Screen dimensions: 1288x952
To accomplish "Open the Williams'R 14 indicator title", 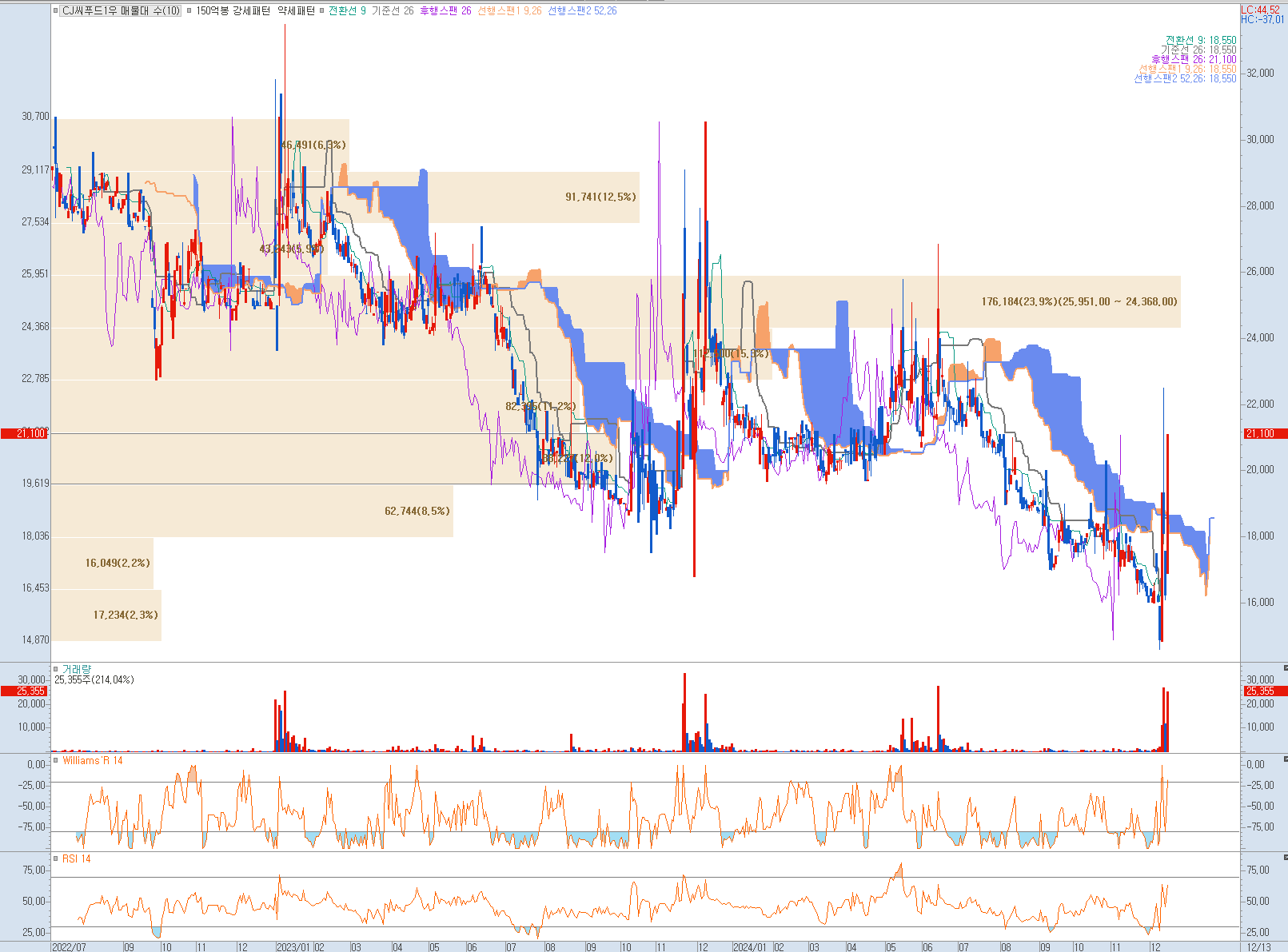I will pyautogui.click(x=93, y=760).
